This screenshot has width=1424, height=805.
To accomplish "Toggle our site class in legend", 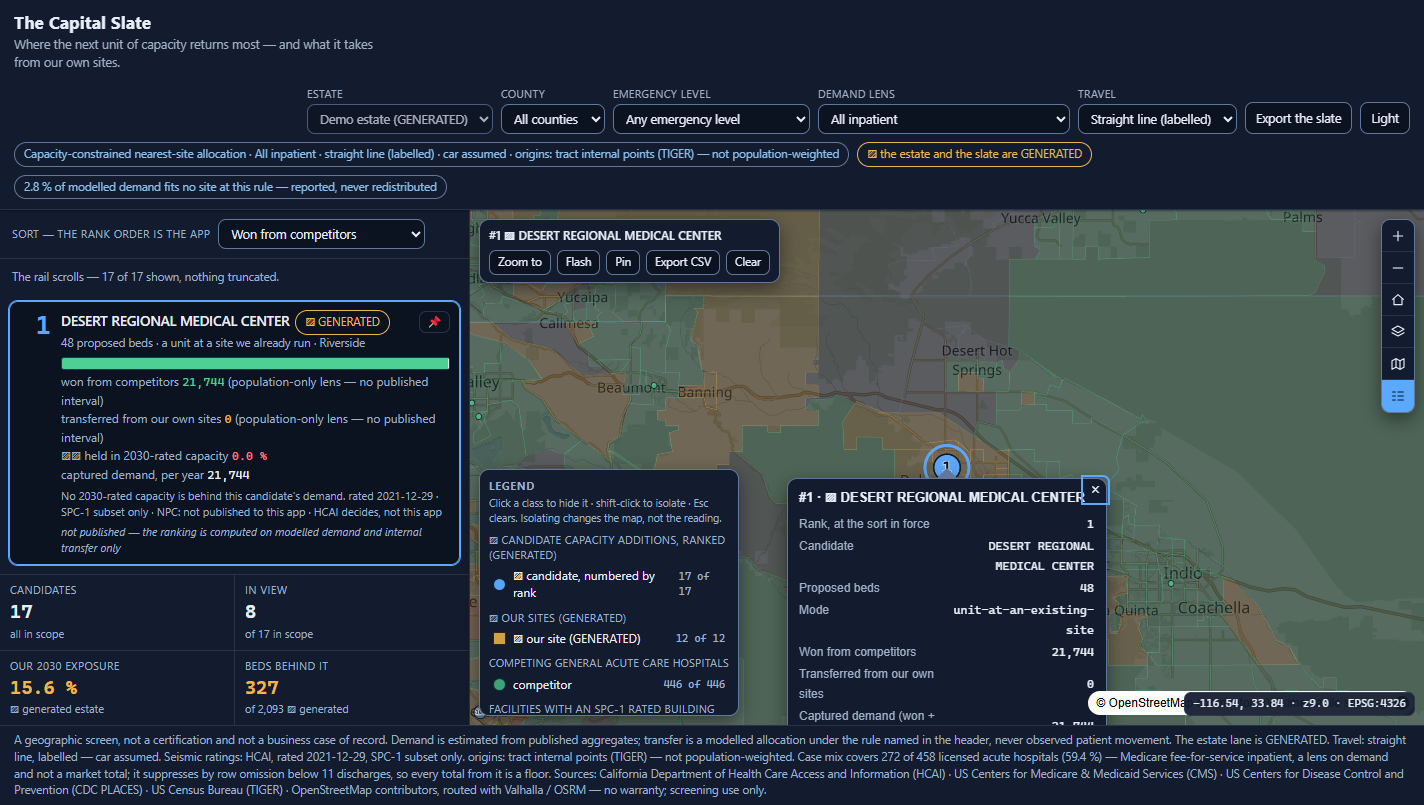I will coord(608,638).
